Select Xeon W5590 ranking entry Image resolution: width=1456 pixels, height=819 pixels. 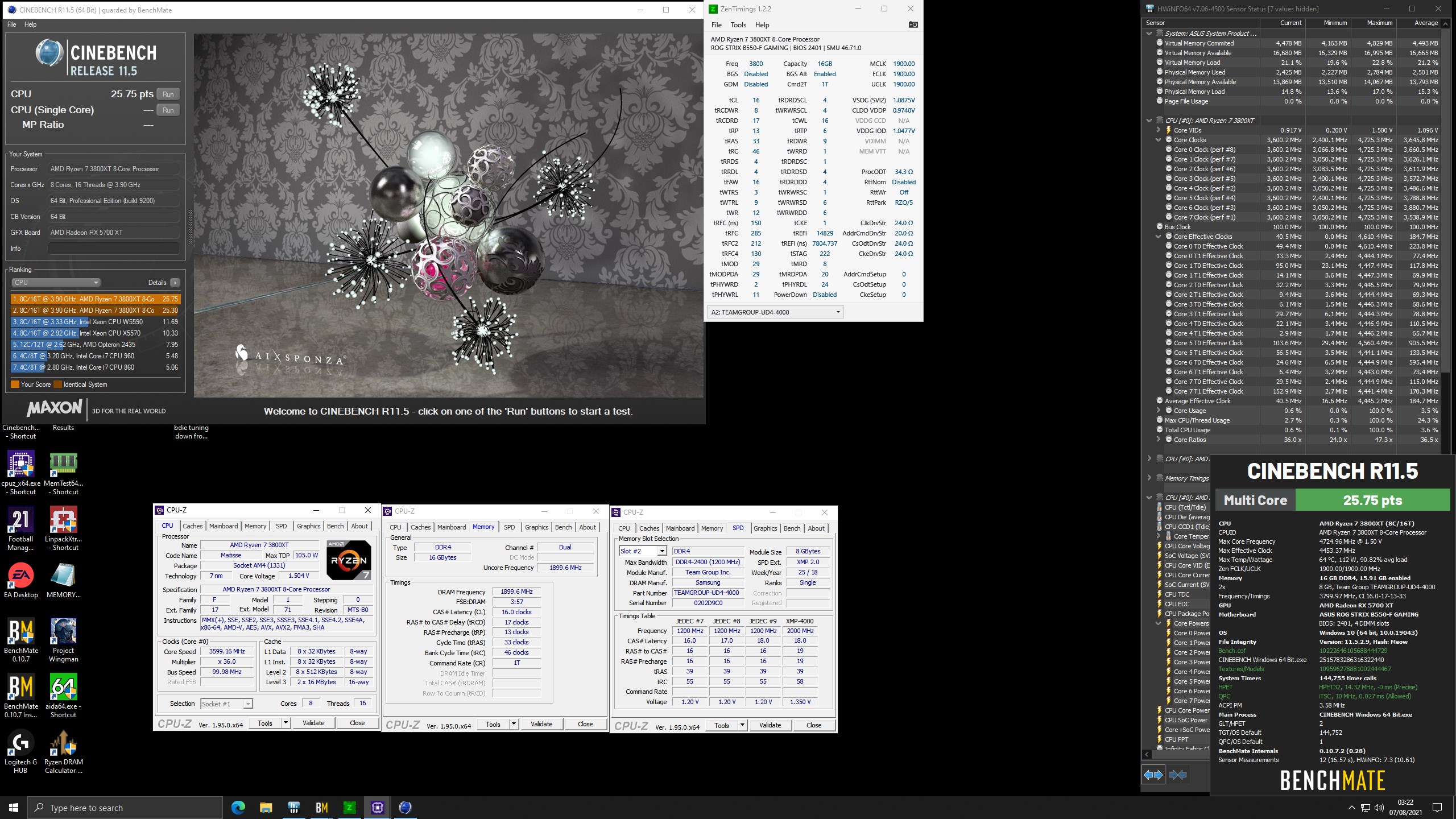click(x=96, y=322)
